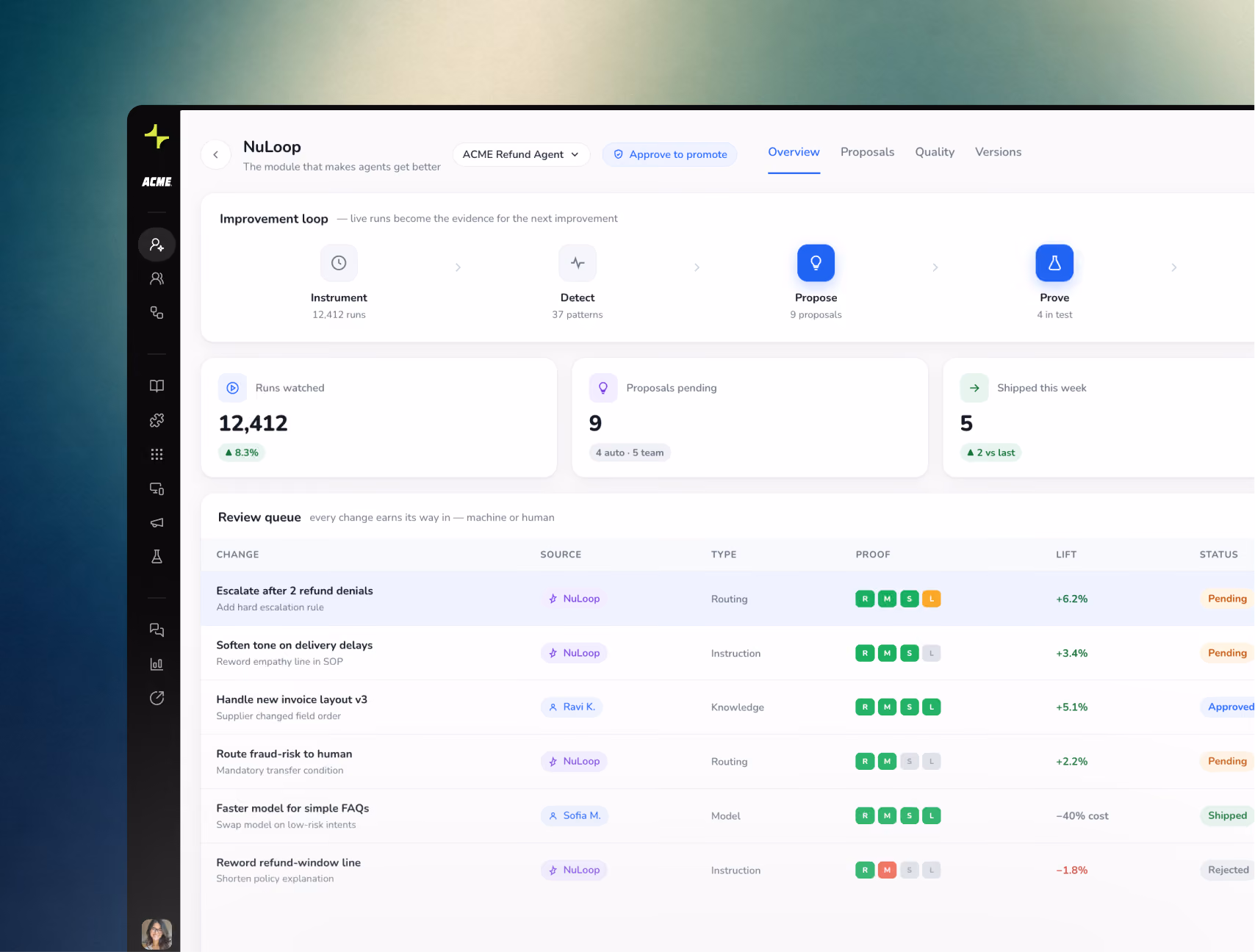Open the ACME Refund Agent dropdown

click(521, 154)
